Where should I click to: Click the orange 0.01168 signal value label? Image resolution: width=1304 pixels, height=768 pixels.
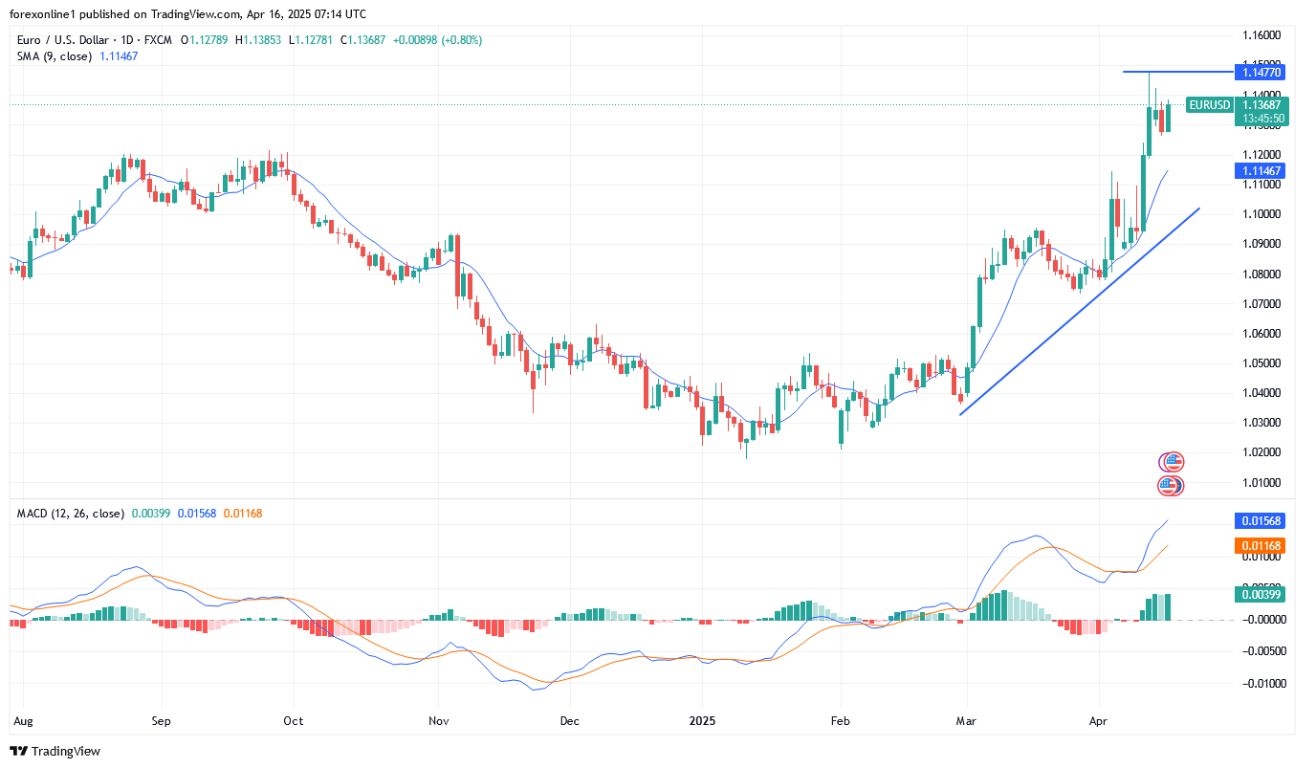tap(1263, 546)
